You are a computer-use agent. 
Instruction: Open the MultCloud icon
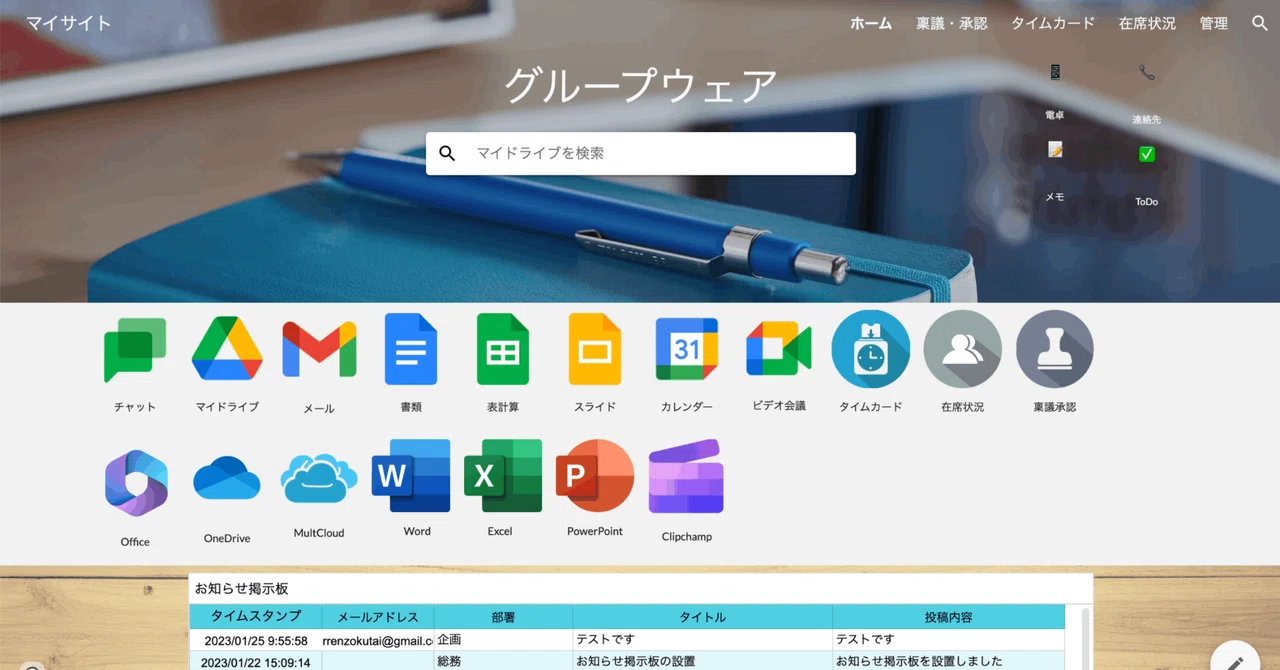(x=319, y=478)
